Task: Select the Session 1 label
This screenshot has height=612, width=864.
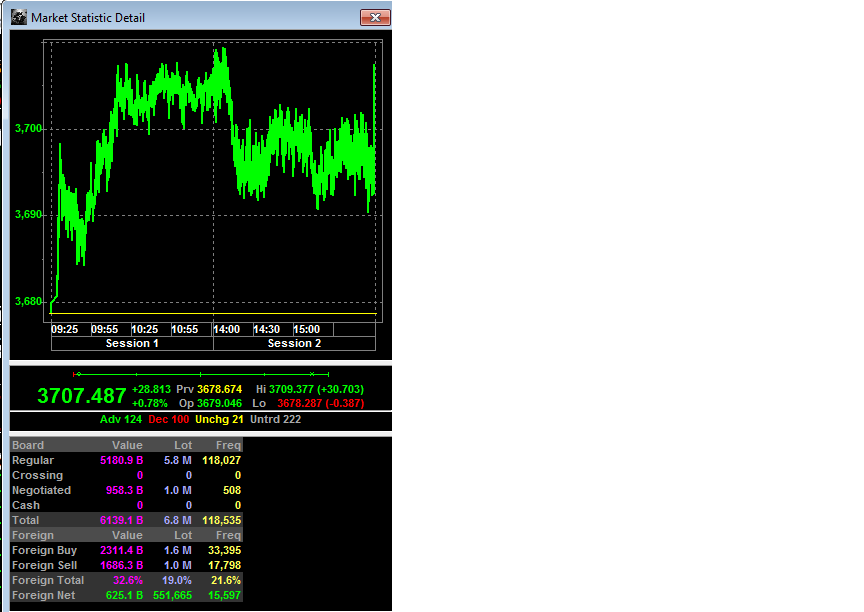Action: [x=132, y=343]
